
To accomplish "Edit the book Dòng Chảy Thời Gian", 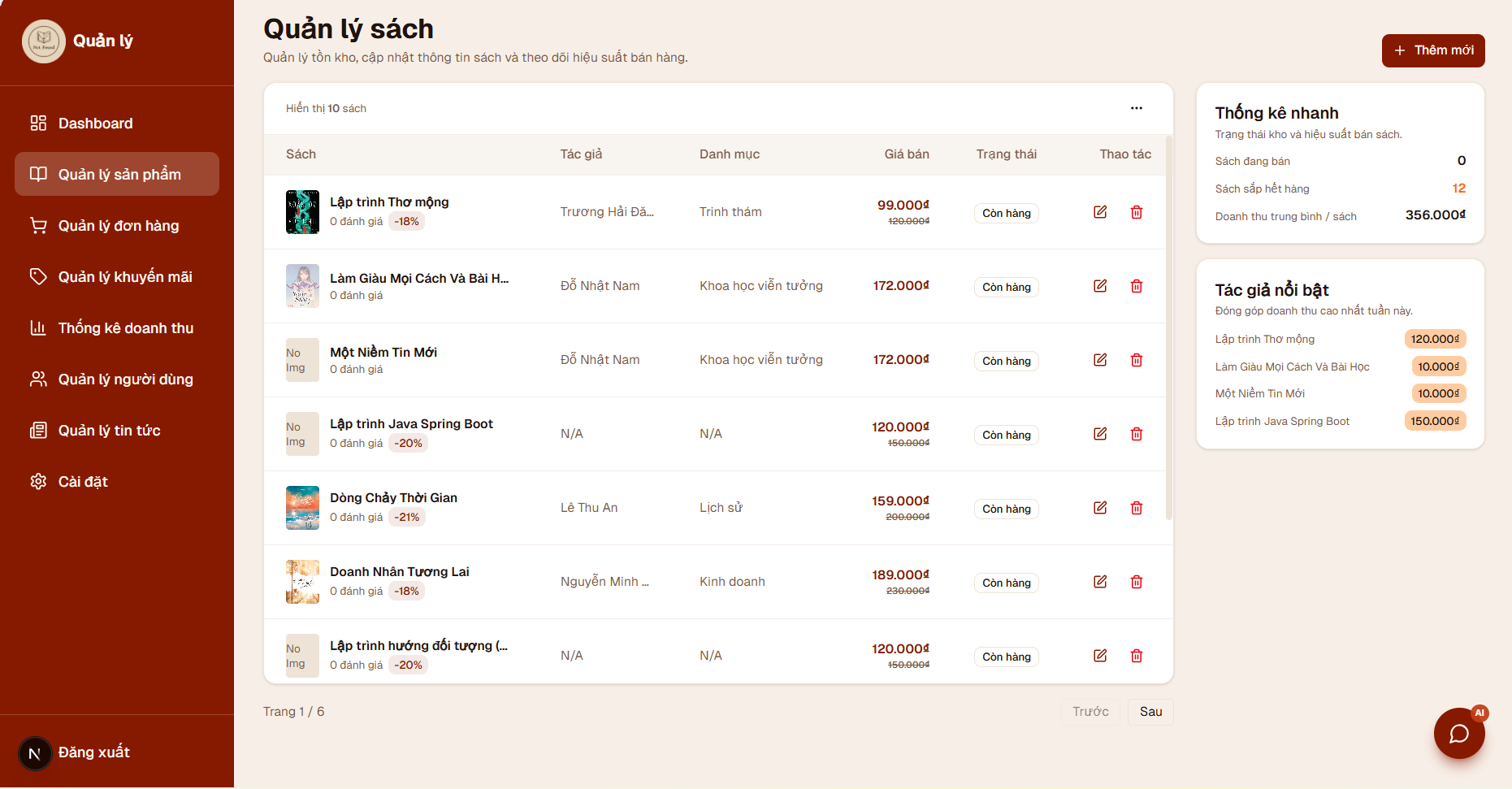I will 1100,508.
